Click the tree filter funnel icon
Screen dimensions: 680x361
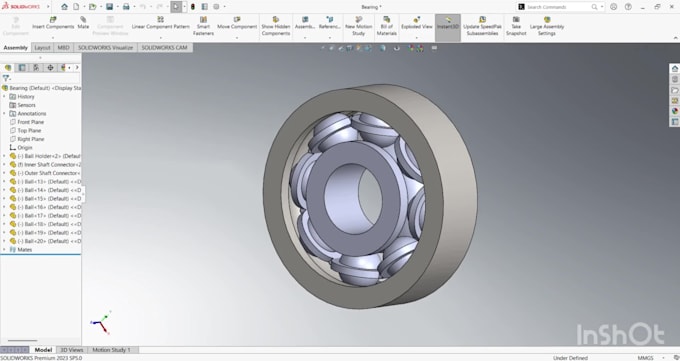[x=6, y=78]
